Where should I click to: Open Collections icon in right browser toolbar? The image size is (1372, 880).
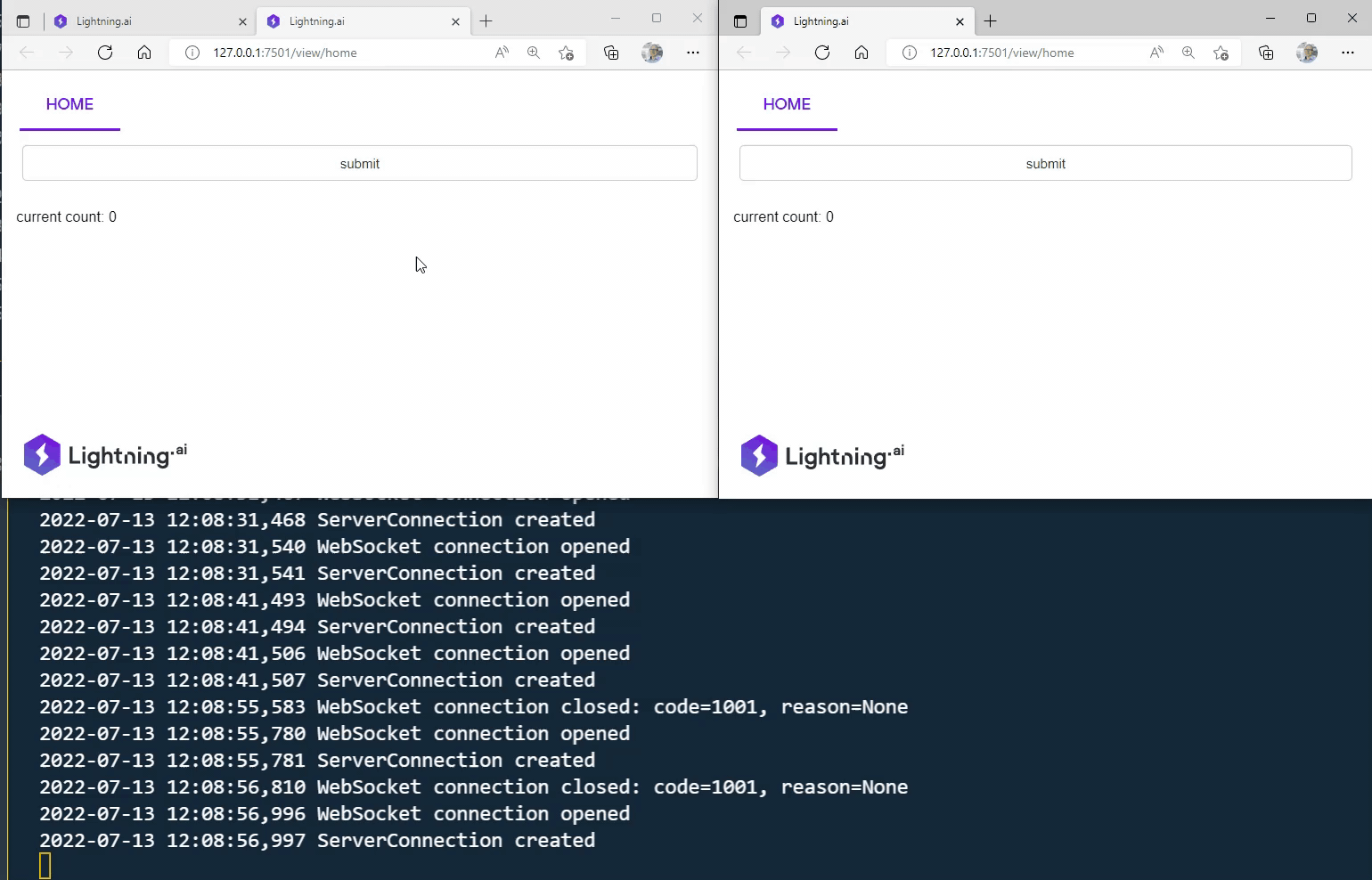1266,53
